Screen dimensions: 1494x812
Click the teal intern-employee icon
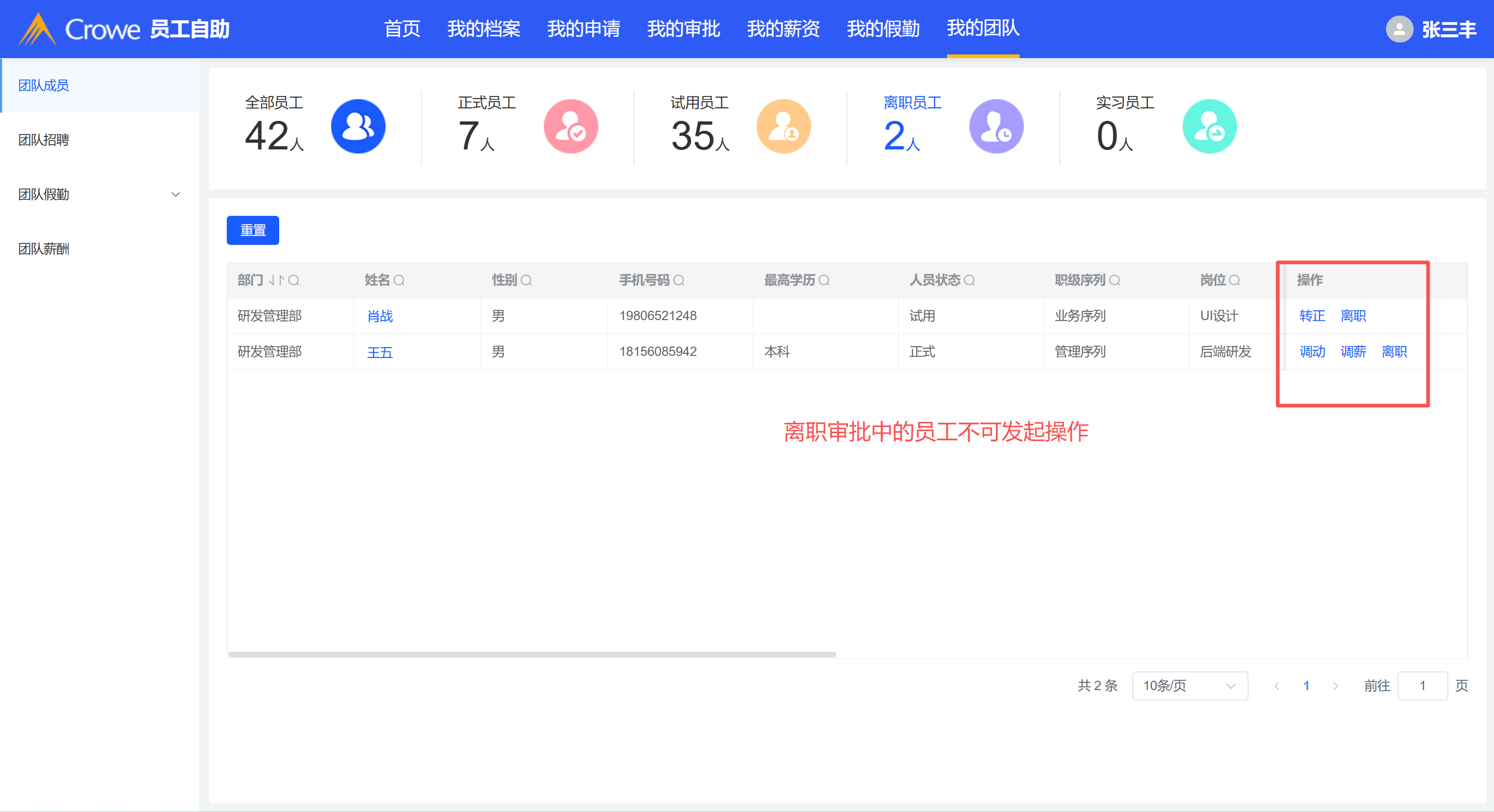[x=1209, y=127]
